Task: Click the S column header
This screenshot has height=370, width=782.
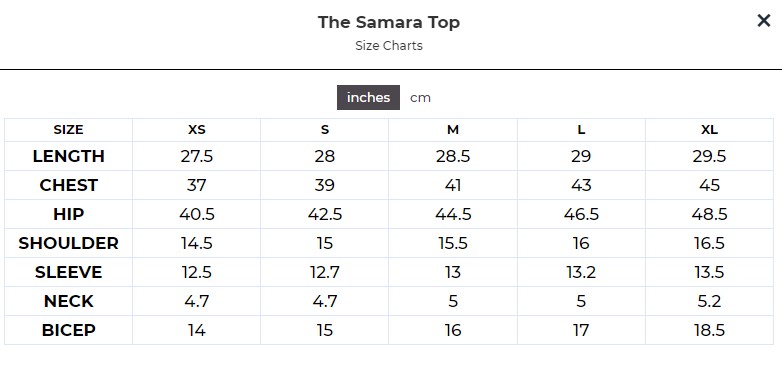Action: coord(325,130)
